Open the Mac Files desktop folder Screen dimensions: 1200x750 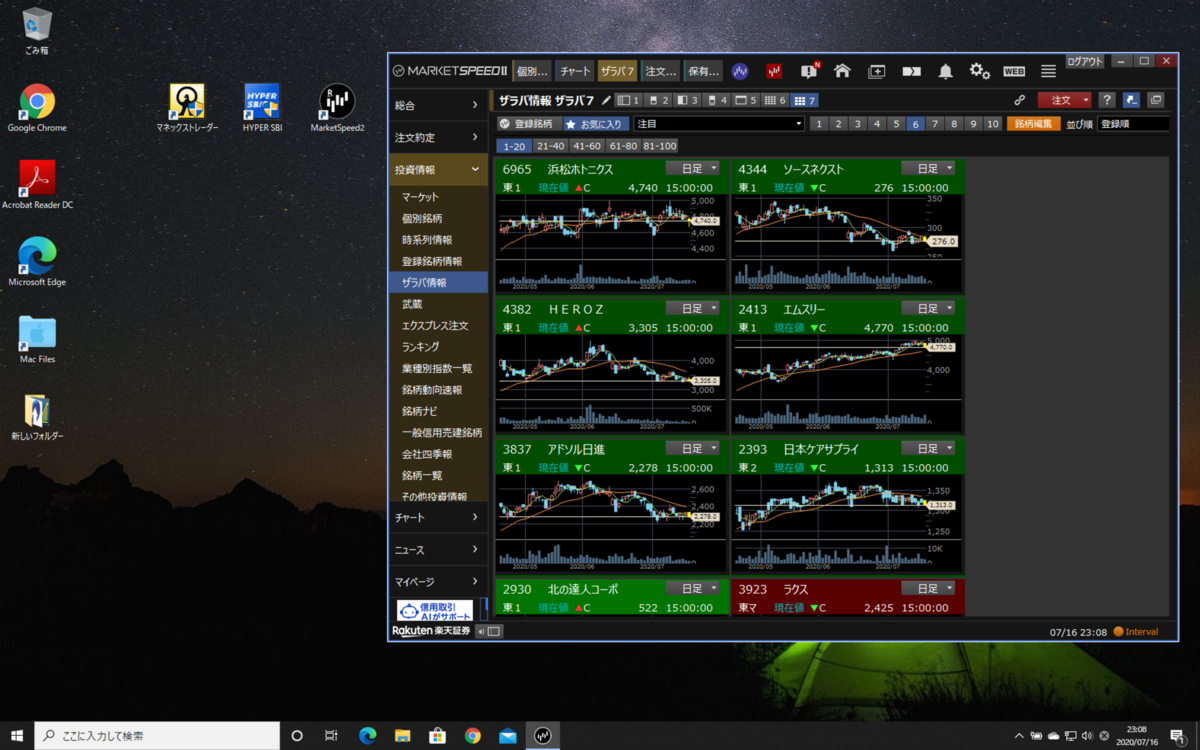[x=37, y=339]
